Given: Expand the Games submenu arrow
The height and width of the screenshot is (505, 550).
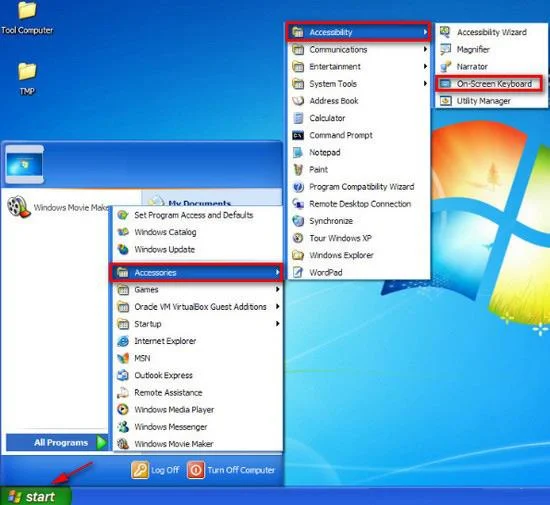Looking at the screenshot, I should point(277,289).
